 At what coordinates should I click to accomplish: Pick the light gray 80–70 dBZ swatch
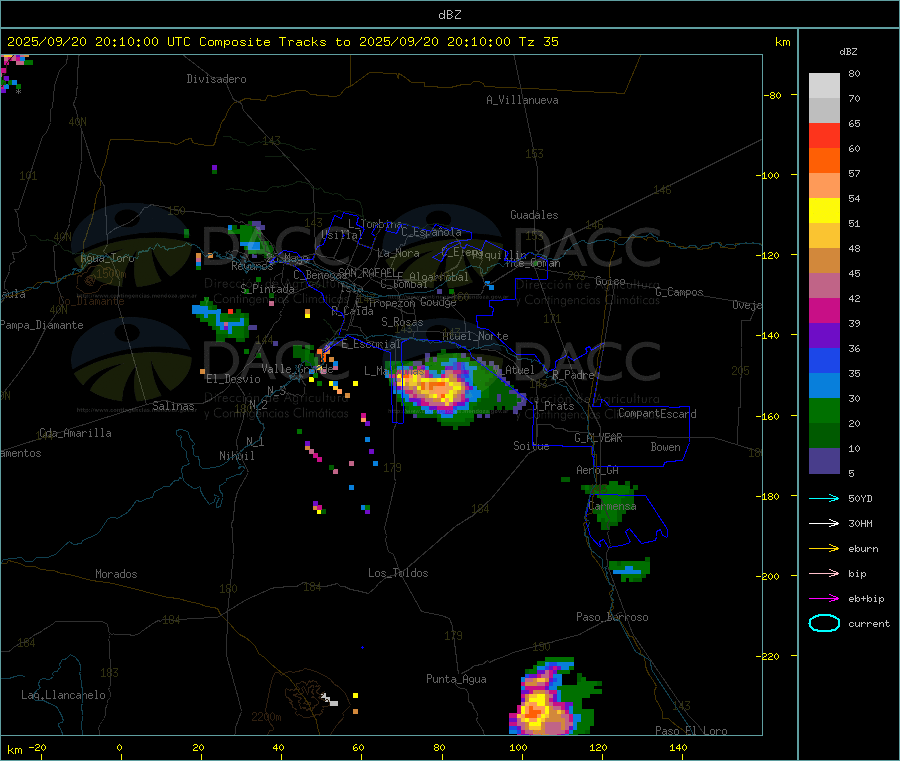tap(824, 86)
